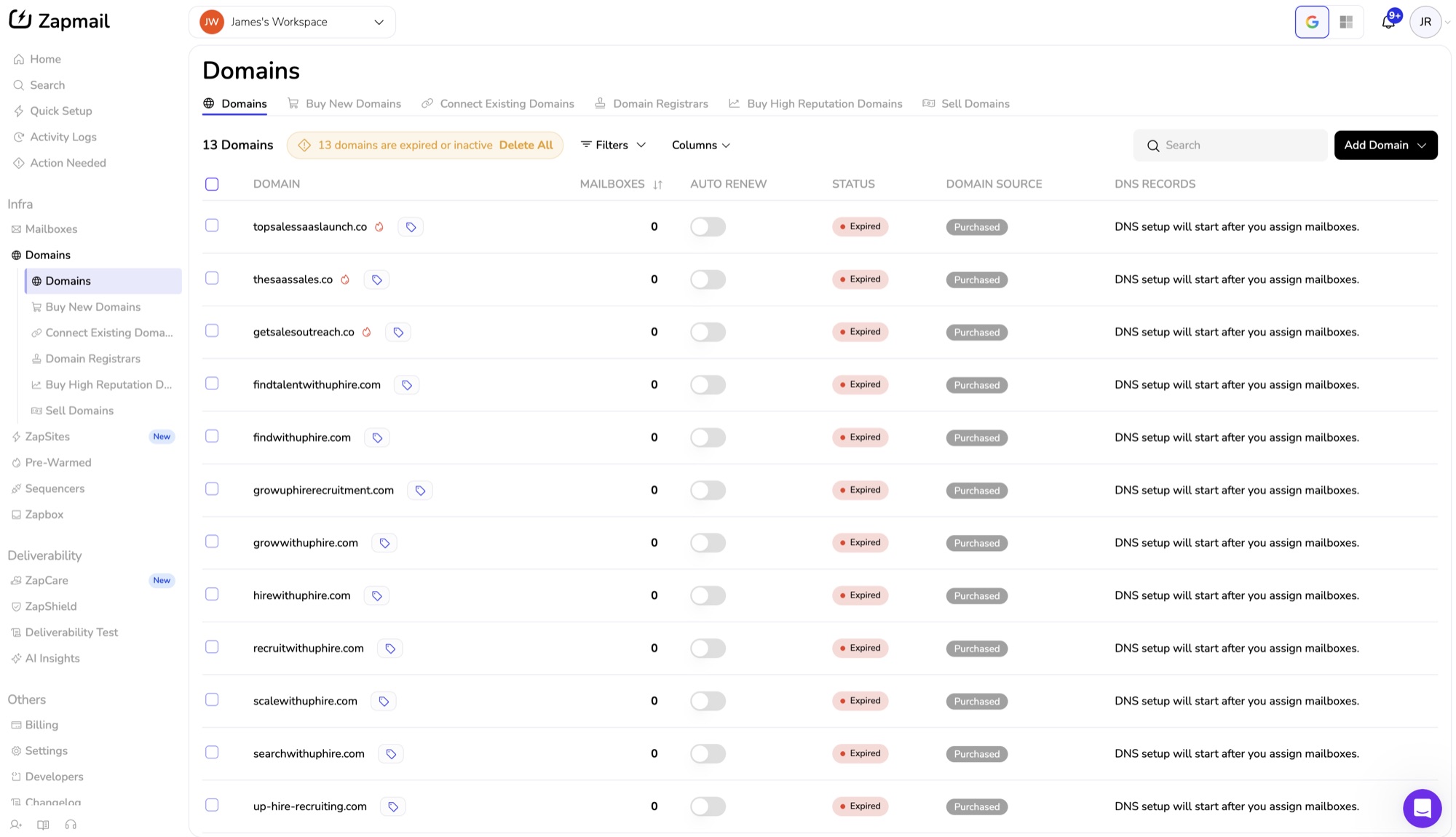Click the domain Search input field
This screenshot has height=837, width=1456.
click(x=1230, y=146)
